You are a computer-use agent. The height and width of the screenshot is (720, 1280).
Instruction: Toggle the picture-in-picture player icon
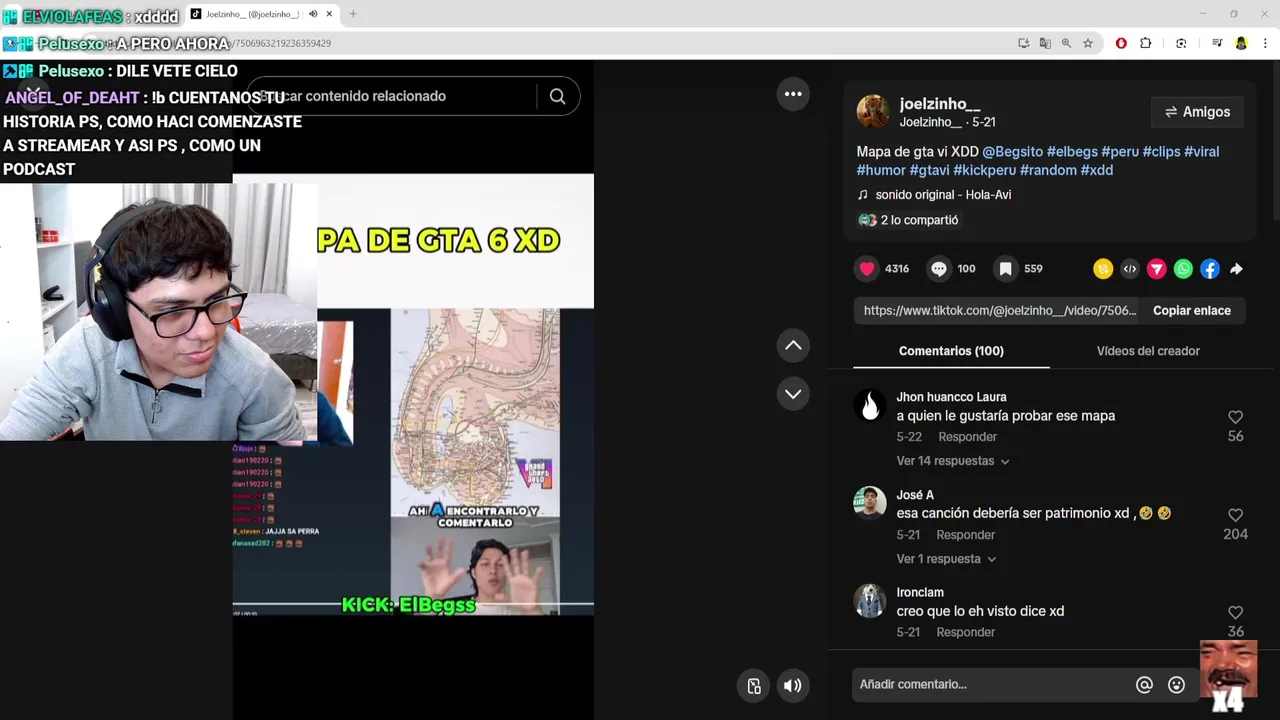(754, 686)
